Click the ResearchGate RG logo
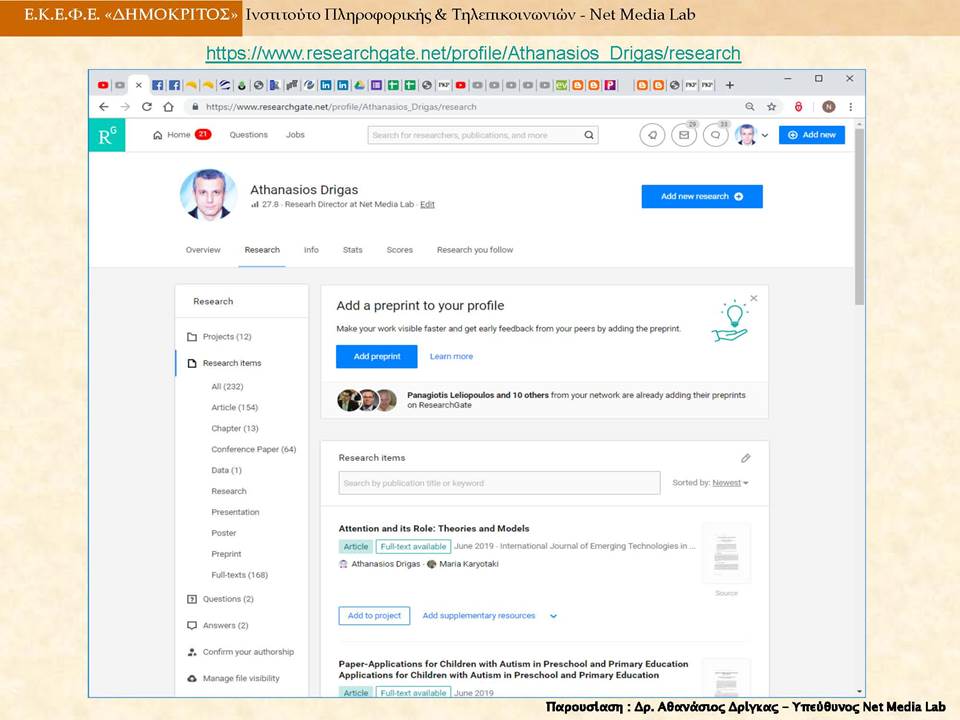 pyautogui.click(x=107, y=135)
